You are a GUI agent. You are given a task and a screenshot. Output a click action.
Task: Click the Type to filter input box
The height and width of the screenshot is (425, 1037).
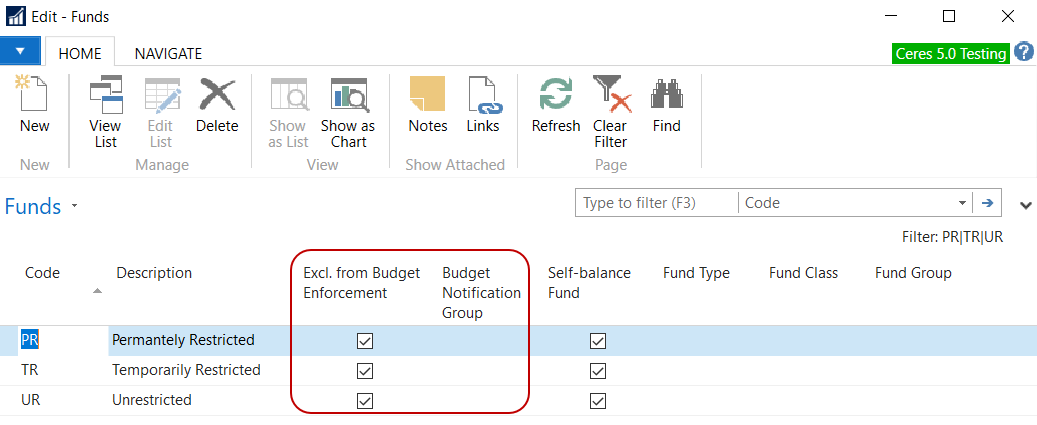[657, 203]
